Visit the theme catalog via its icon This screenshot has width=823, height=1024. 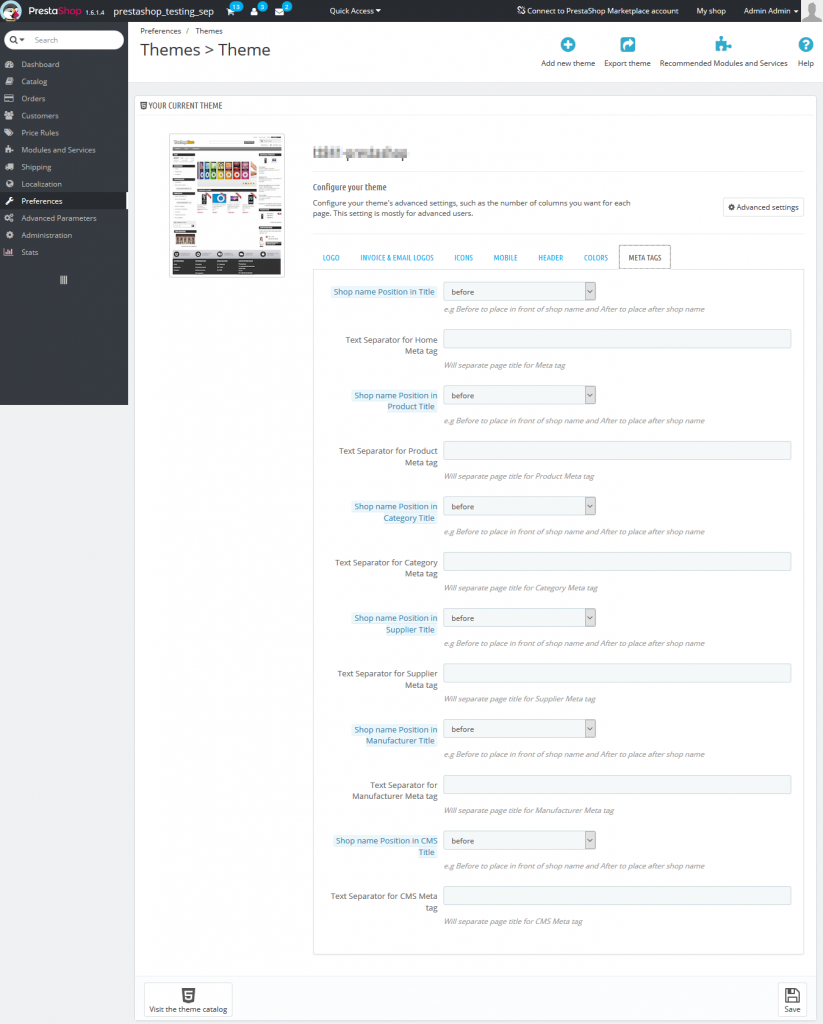pyautogui.click(x=188, y=995)
